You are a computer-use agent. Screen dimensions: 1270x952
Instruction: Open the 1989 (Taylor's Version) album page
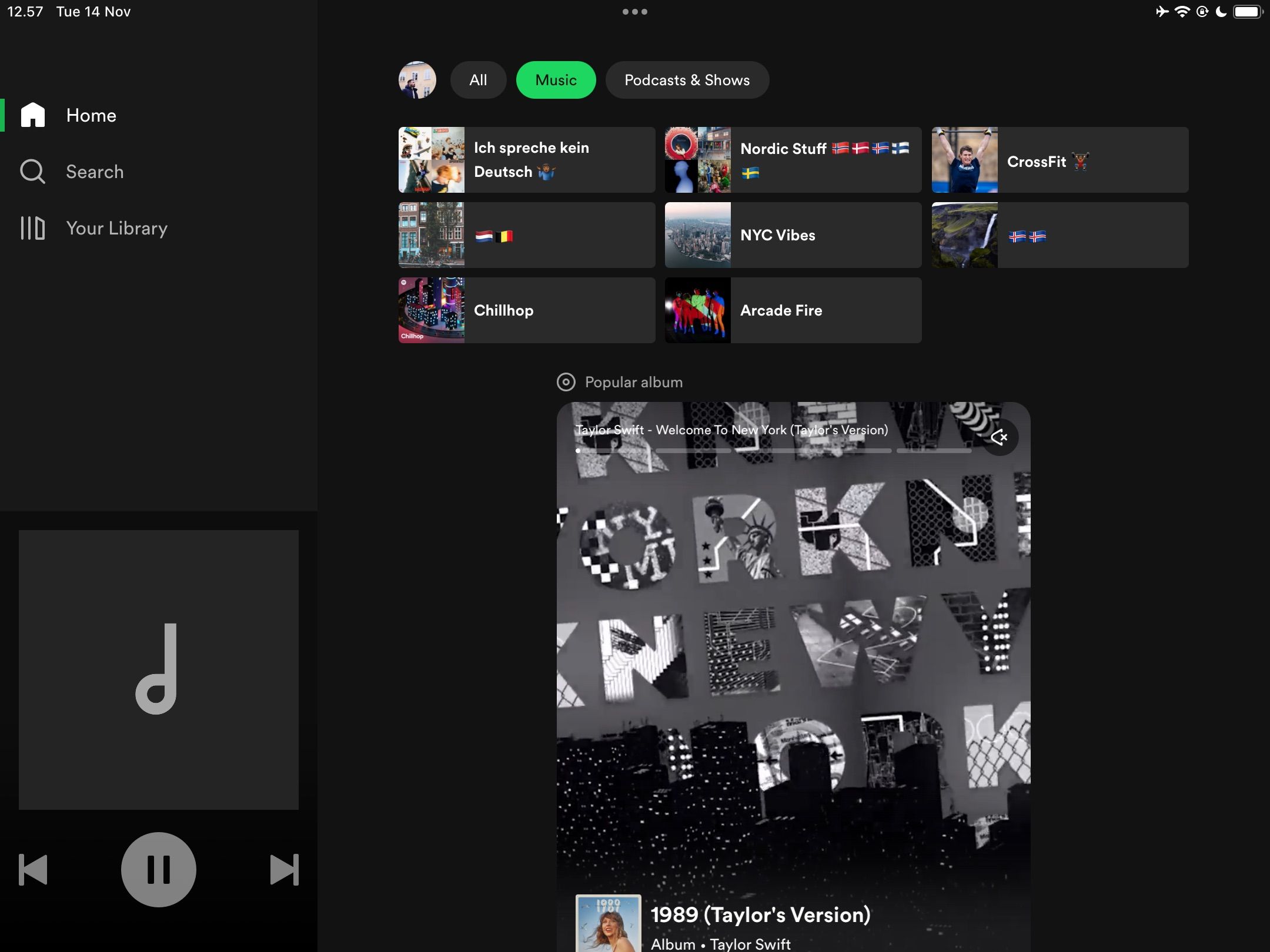(x=760, y=915)
